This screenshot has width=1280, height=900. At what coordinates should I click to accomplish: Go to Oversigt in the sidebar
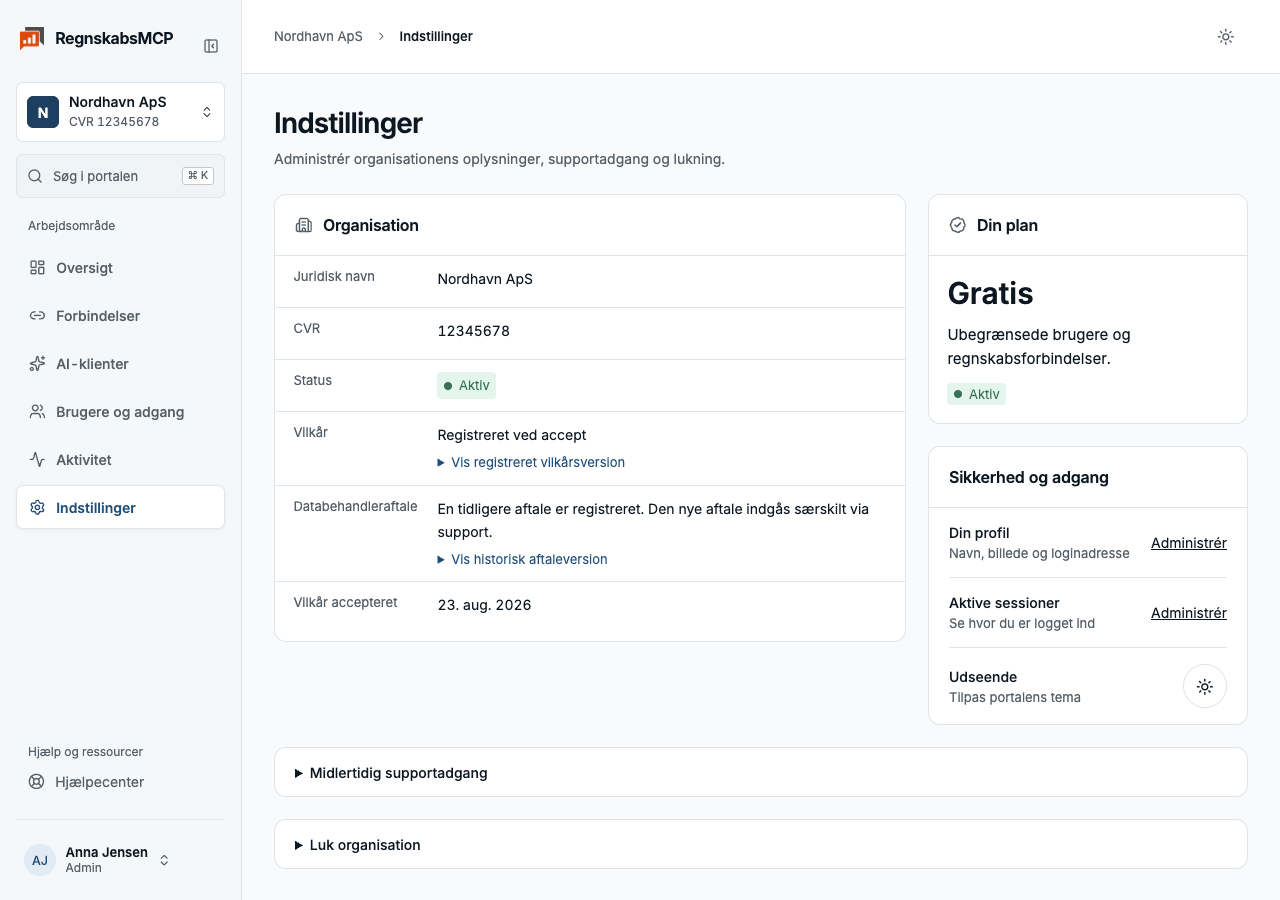click(x=120, y=268)
